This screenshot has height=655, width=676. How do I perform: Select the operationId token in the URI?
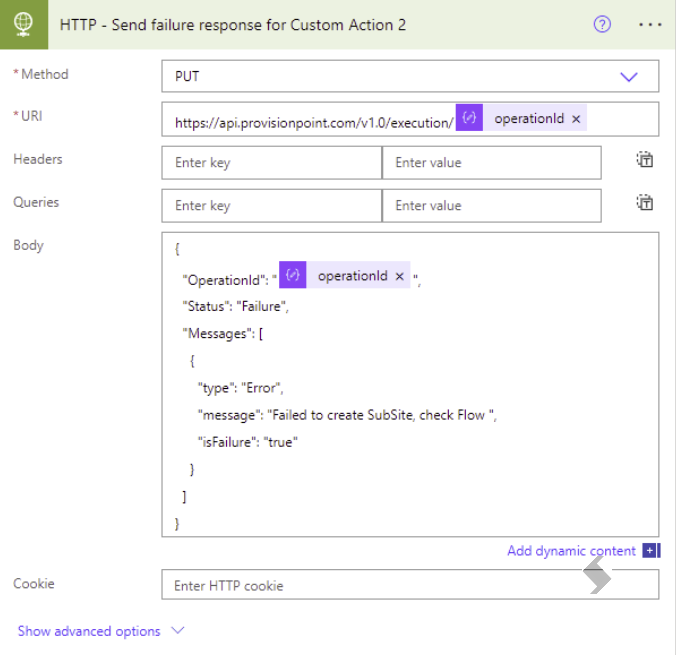point(521,117)
